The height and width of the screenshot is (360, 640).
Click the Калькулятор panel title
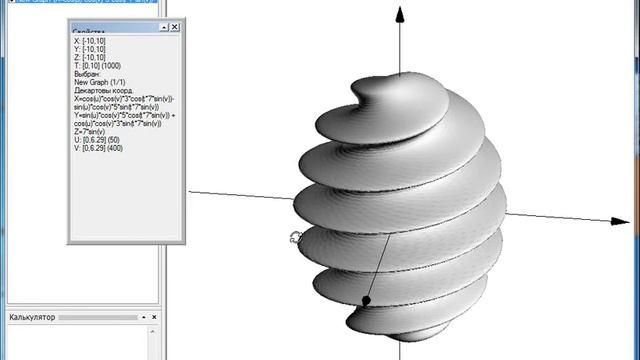coord(32,317)
